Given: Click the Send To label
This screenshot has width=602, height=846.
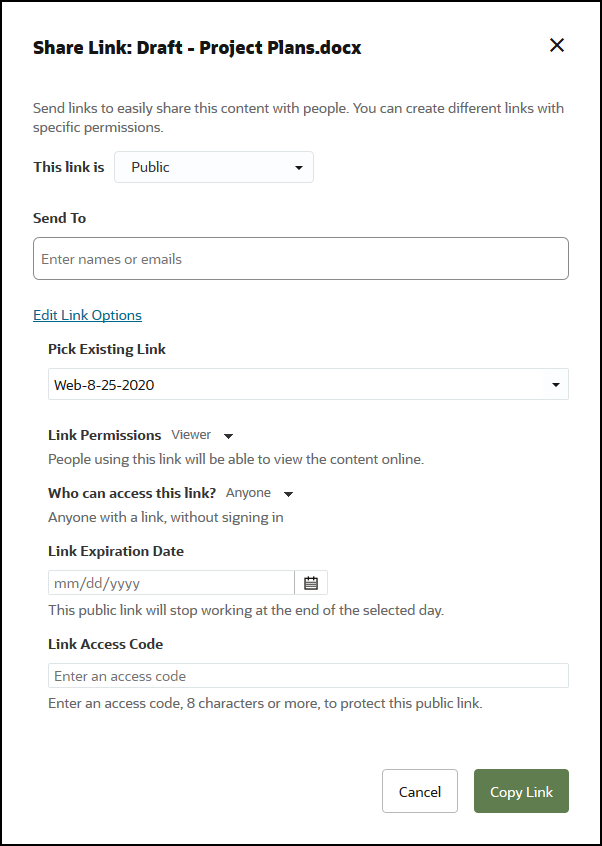Looking at the screenshot, I should tap(60, 218).
